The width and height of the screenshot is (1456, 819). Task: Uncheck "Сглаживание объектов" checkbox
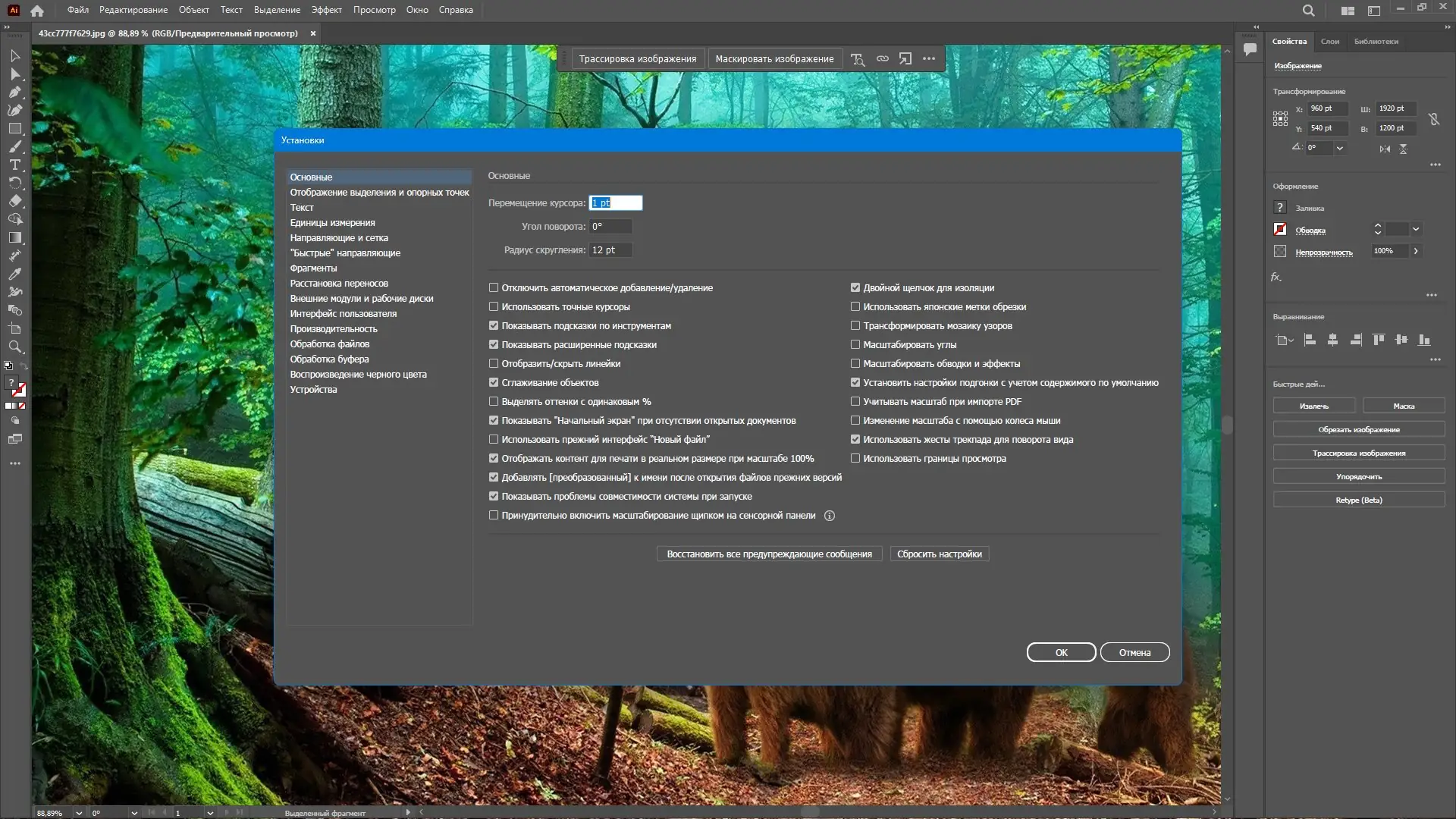tap(494, 382)
